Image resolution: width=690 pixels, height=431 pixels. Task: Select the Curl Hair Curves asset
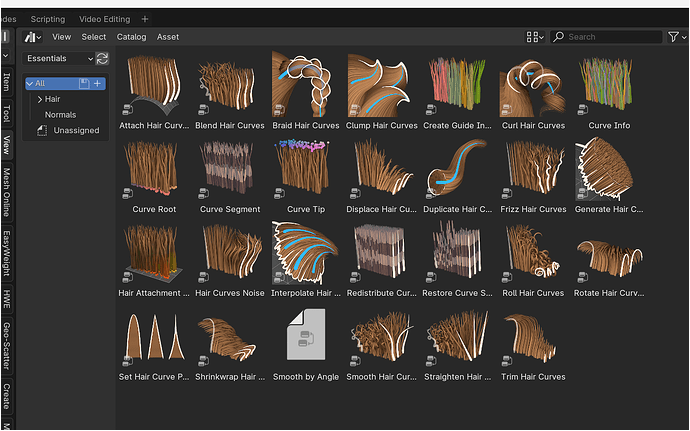[533, 91]
